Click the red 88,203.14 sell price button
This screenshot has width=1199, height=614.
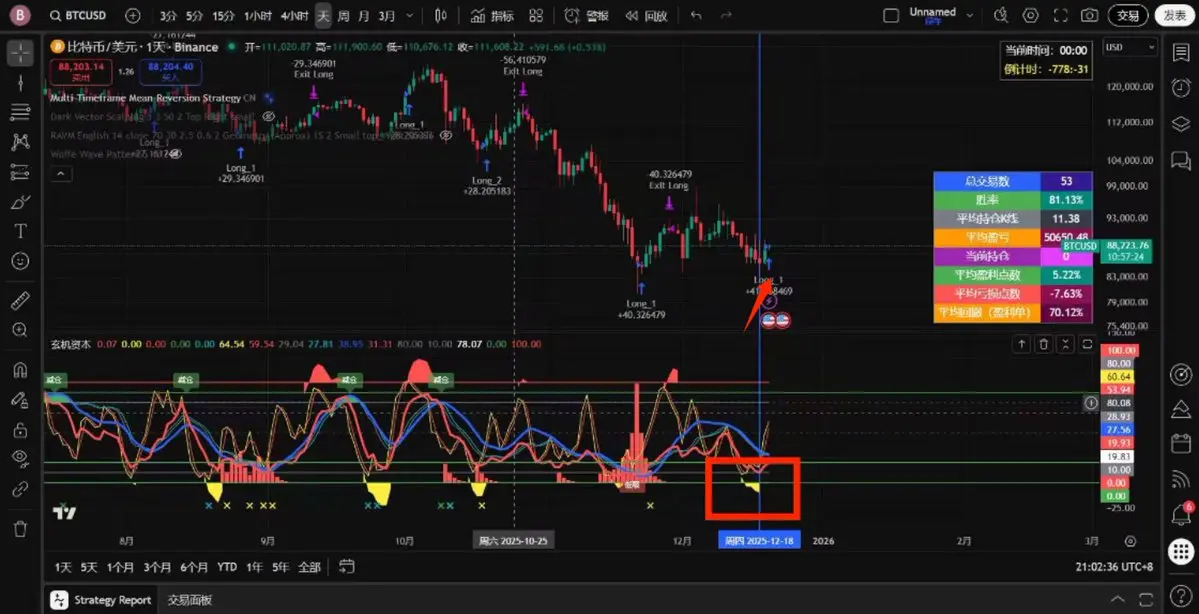(x=80, y=72)
